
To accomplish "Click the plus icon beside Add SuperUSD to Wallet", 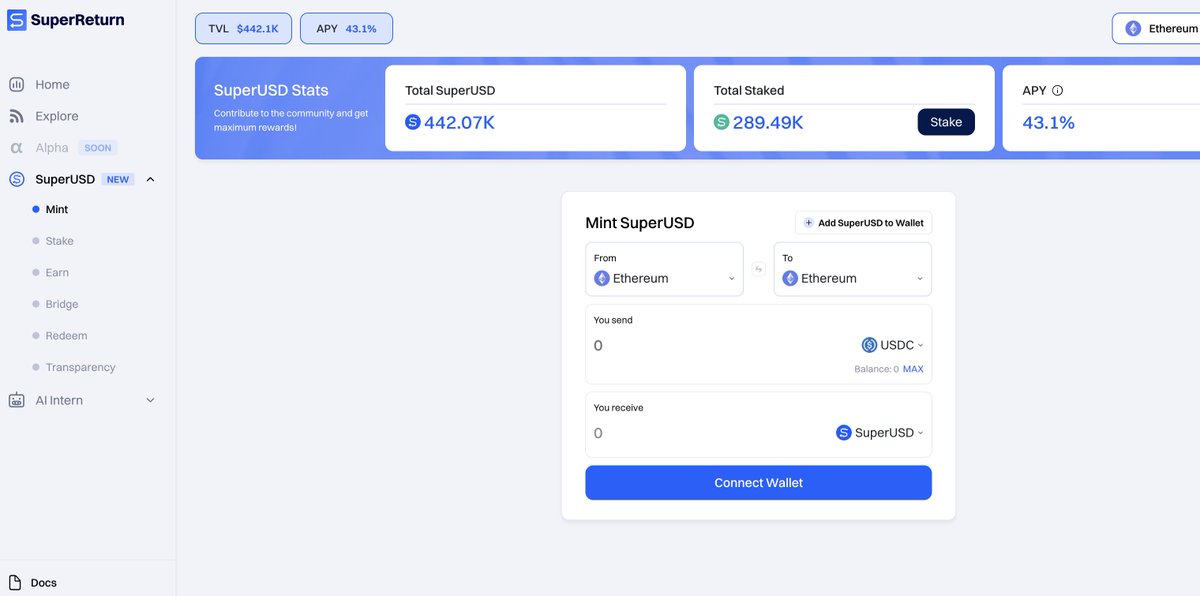I will click(809, 223).
